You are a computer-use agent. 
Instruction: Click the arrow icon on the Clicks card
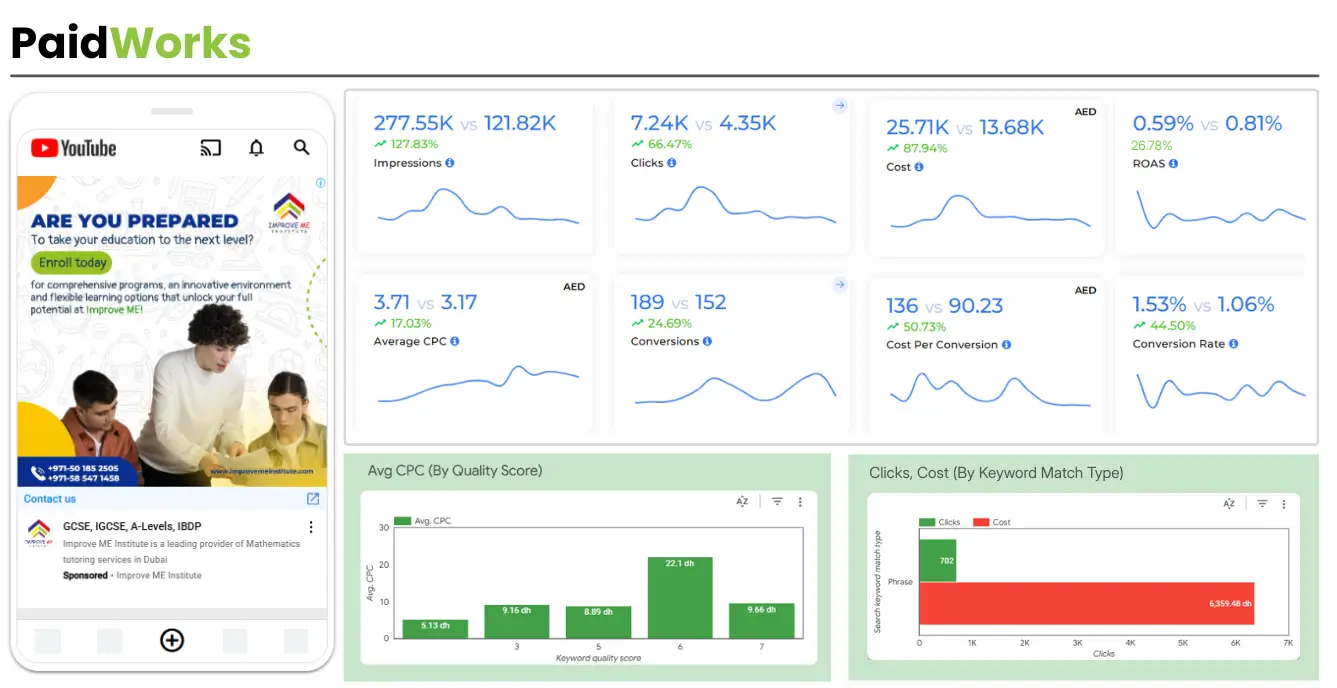tap(839, 105)
